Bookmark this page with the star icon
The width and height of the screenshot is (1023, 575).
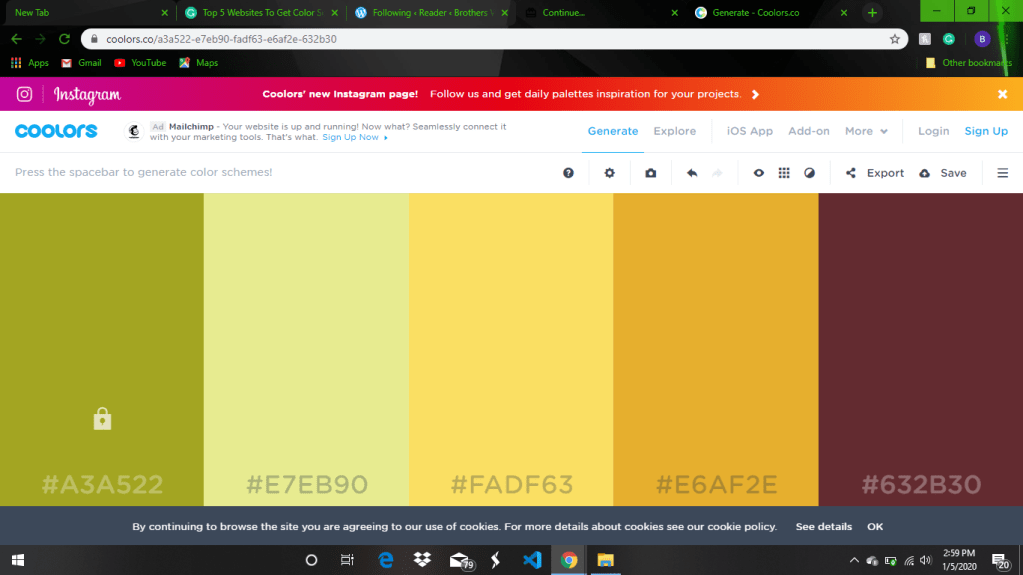coord(895,39)
